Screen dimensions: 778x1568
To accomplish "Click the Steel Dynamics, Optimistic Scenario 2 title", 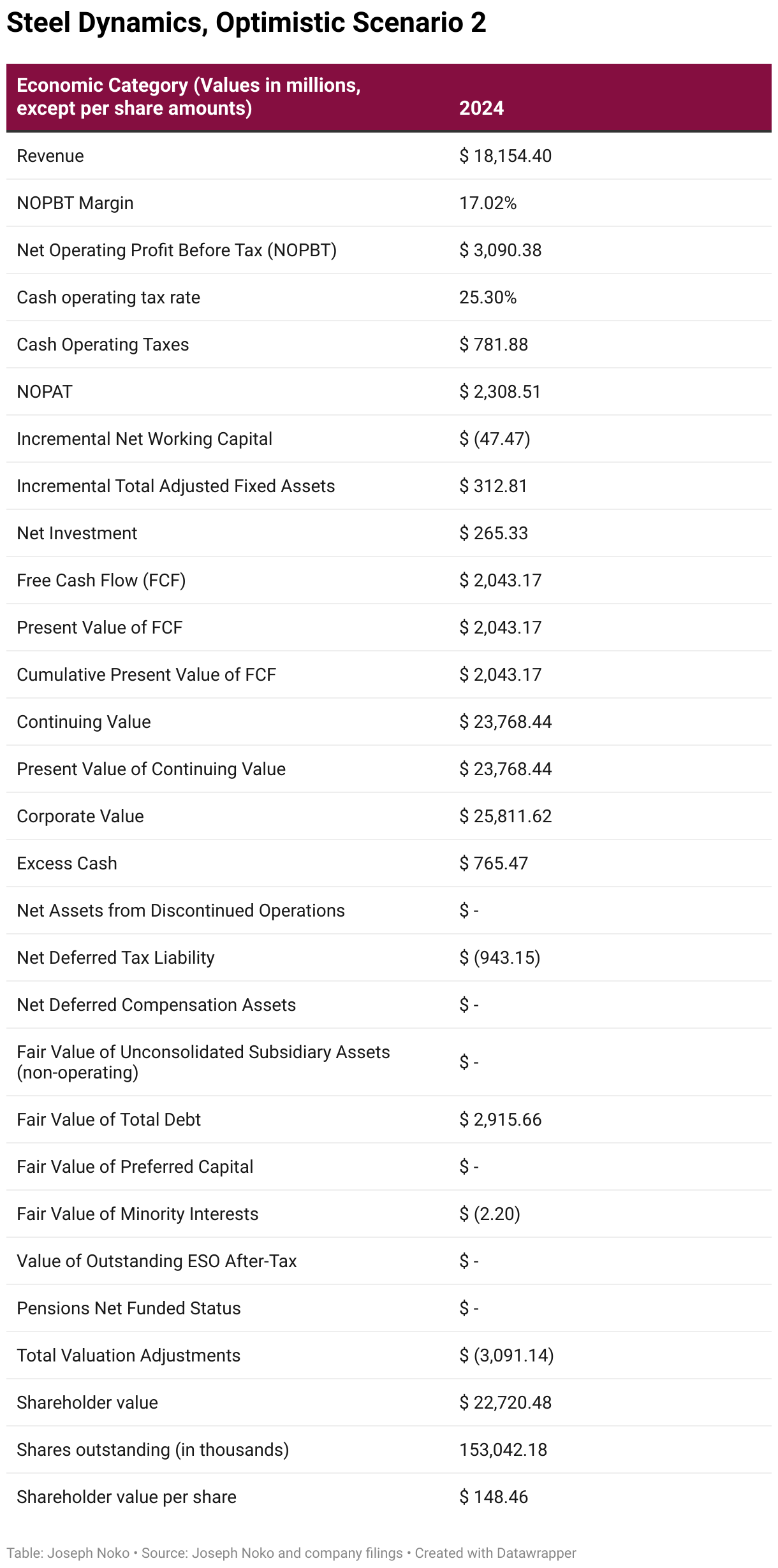I will click(x=246, y=23).
